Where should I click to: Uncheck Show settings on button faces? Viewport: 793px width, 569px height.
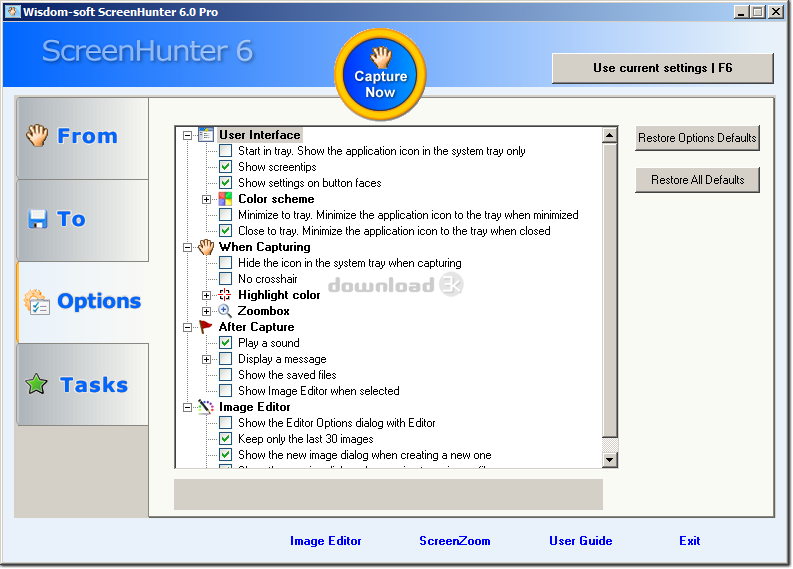click(226, 183)
